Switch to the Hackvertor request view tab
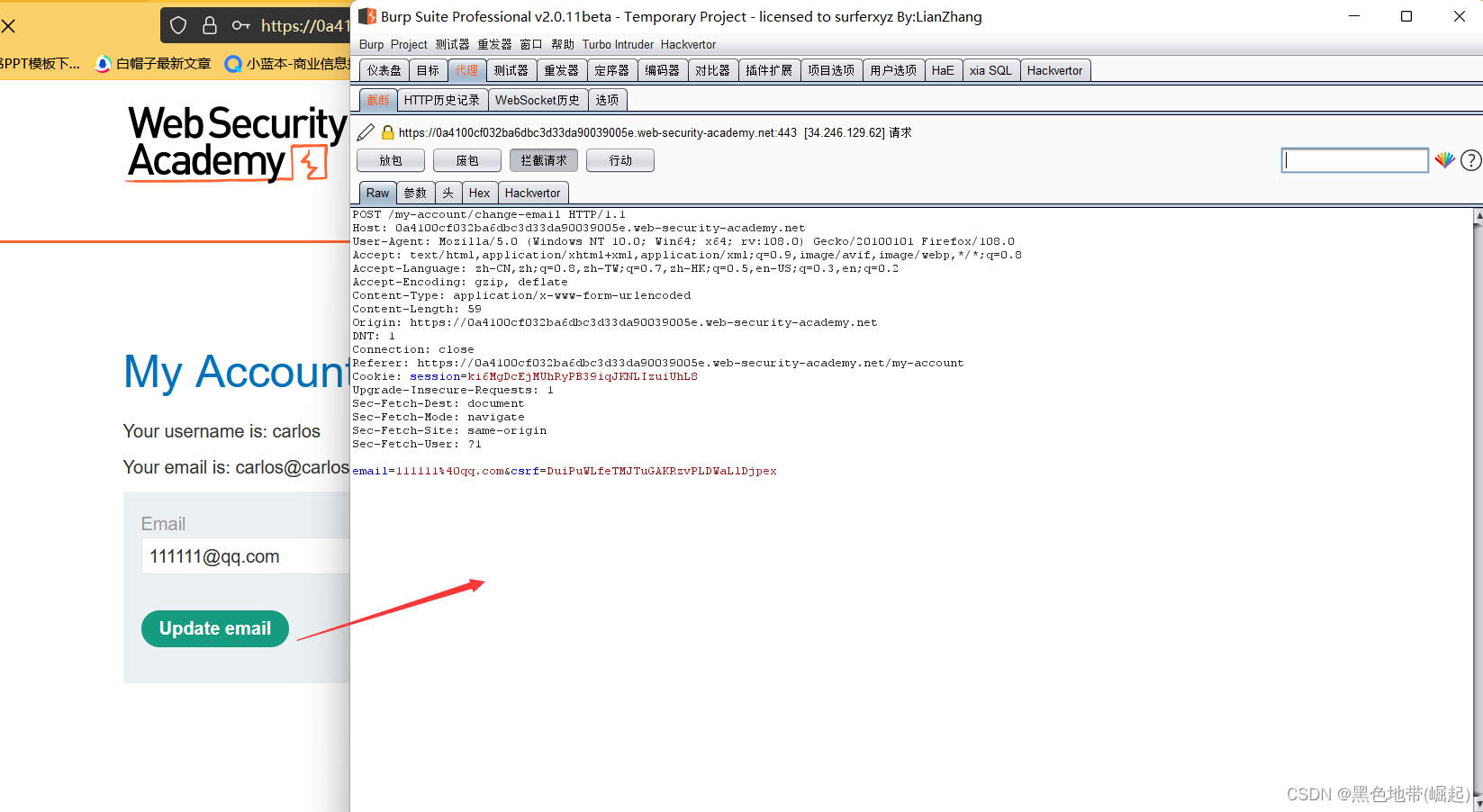 [x=532, y=193]
